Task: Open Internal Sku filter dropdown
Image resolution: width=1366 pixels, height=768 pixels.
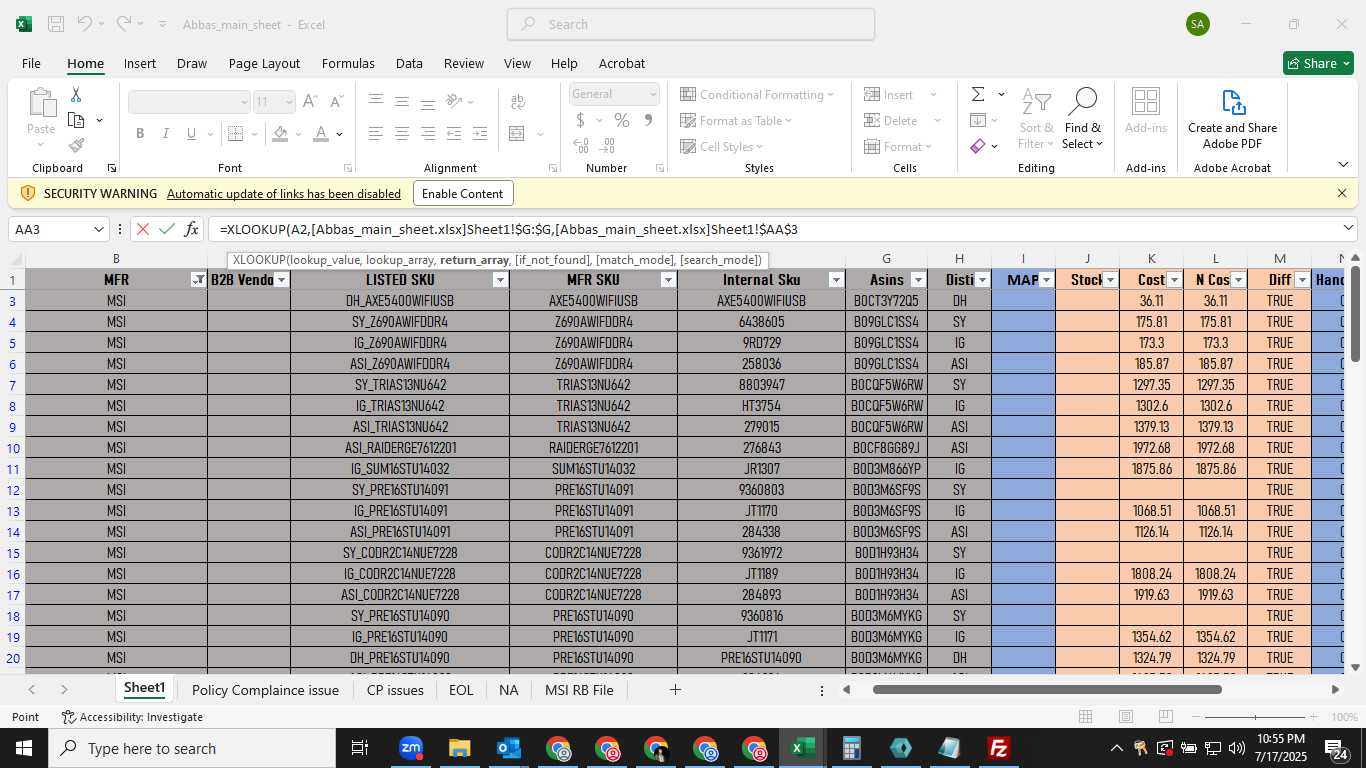Action: tap(836, 280)
